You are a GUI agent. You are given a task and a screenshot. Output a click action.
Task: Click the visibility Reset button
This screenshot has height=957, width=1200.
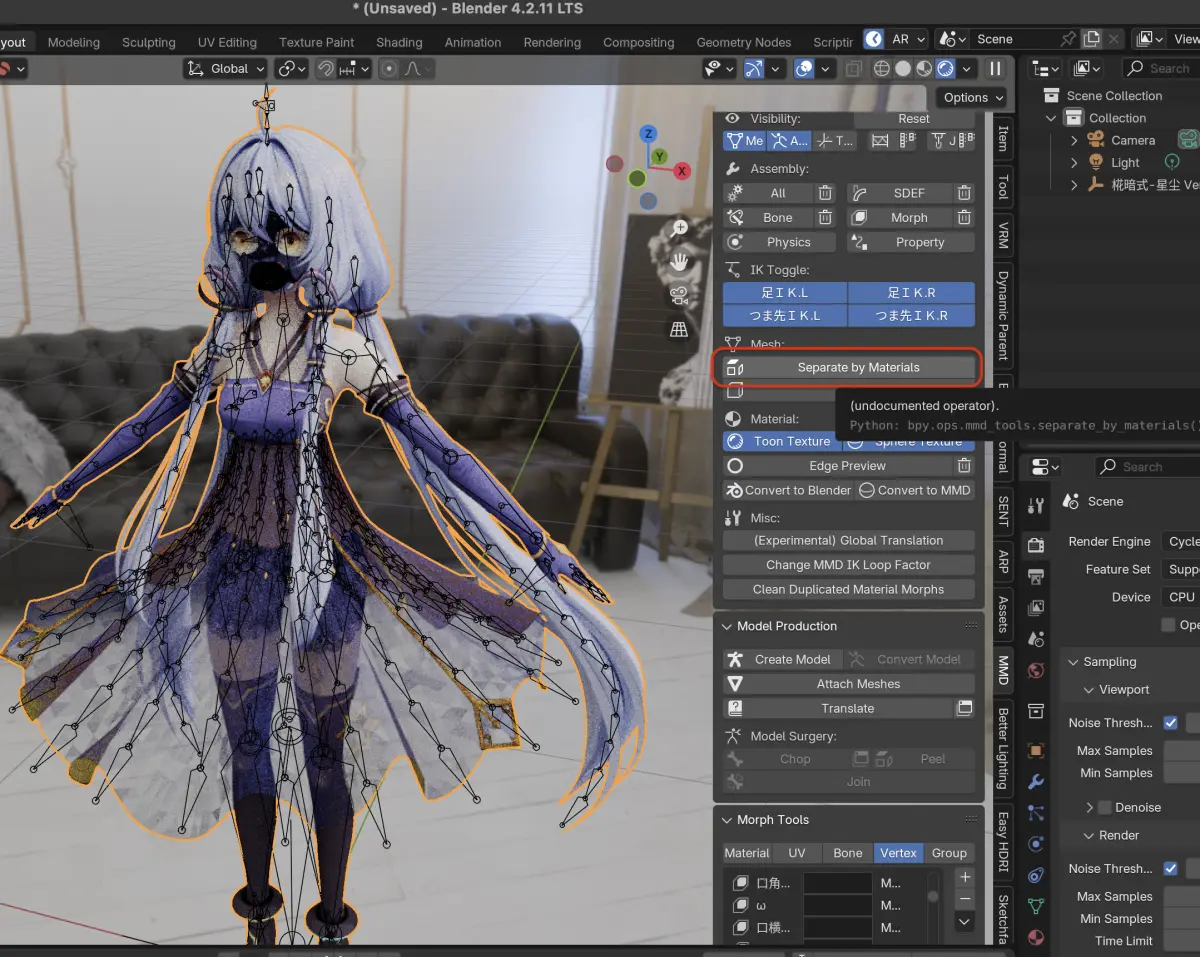pos(914,118)
